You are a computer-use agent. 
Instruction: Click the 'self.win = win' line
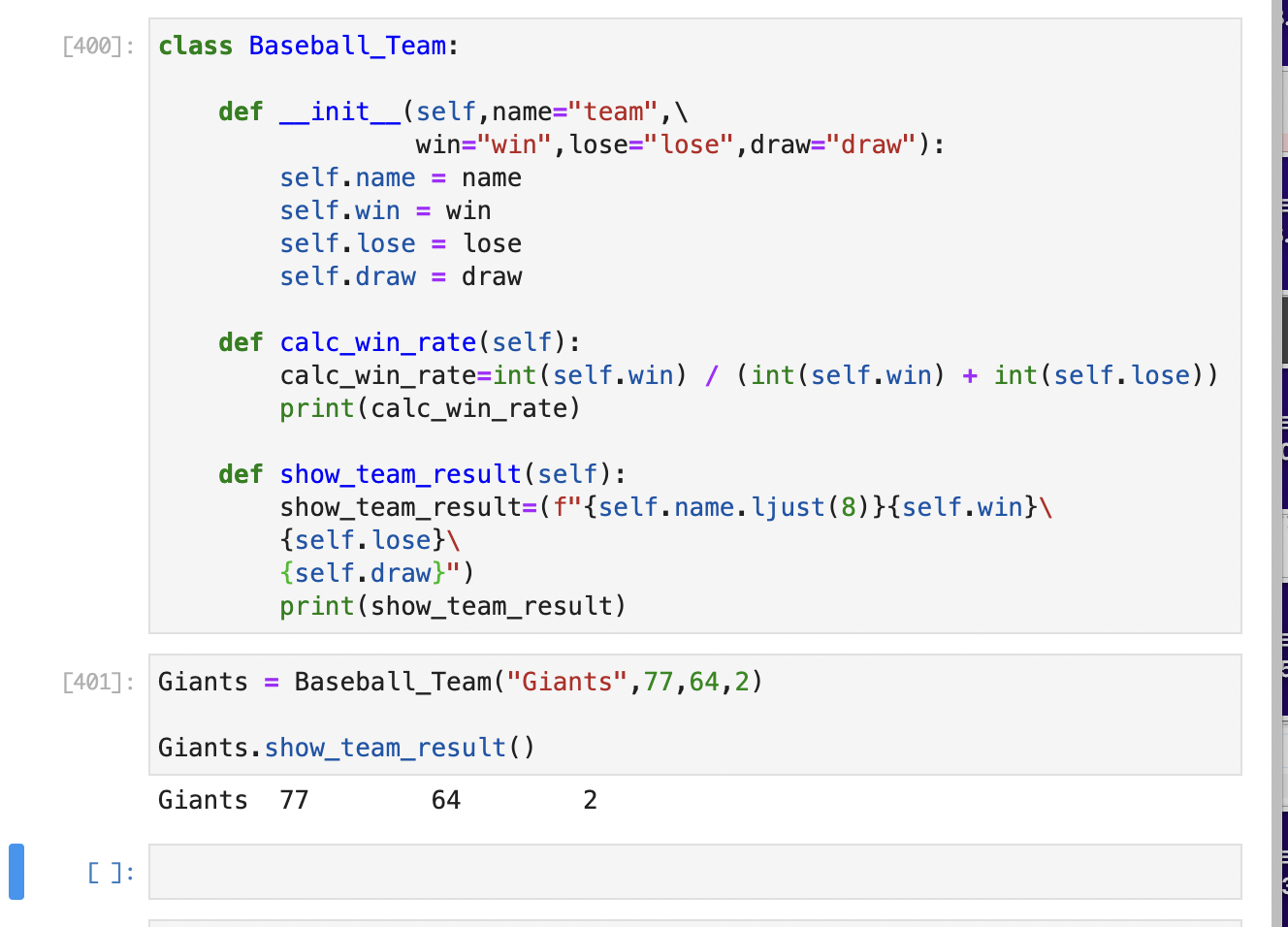pos(385,210)
